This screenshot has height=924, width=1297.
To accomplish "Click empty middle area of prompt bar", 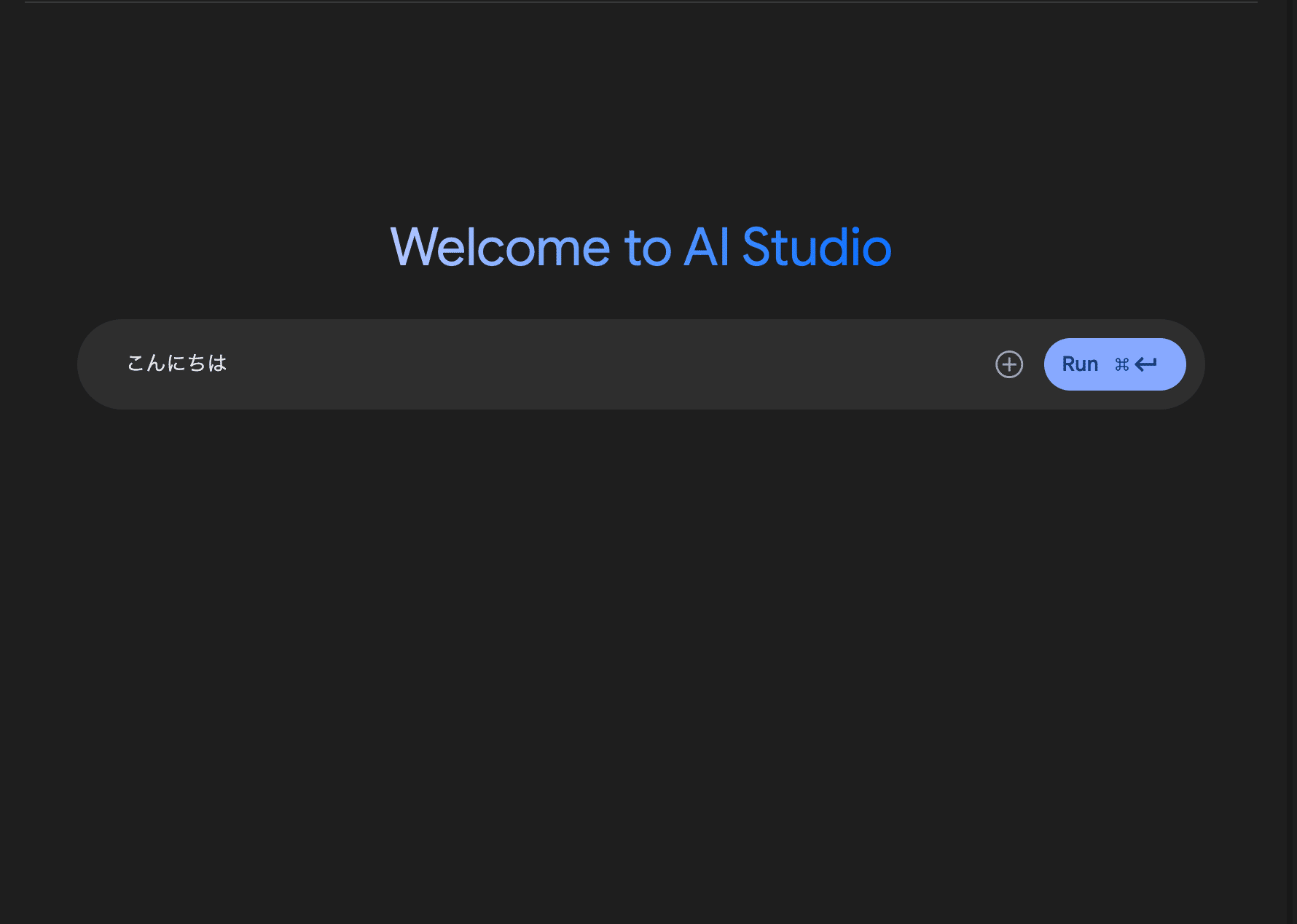I will click(x=583, y=364).
